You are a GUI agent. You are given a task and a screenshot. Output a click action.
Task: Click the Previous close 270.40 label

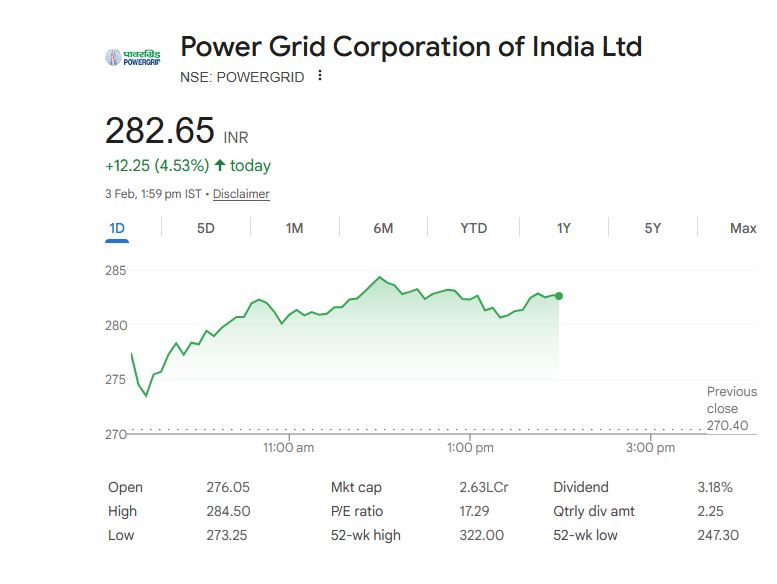pyautogui.click(x=731, y=408)
